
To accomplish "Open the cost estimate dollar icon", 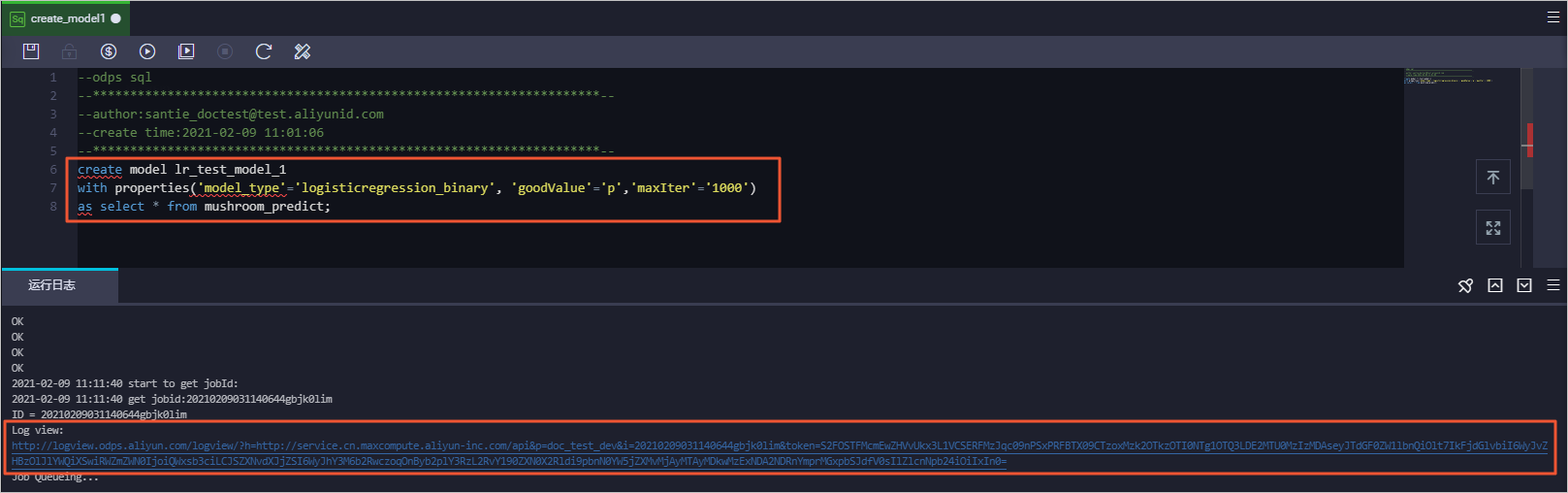I will 109,51.
